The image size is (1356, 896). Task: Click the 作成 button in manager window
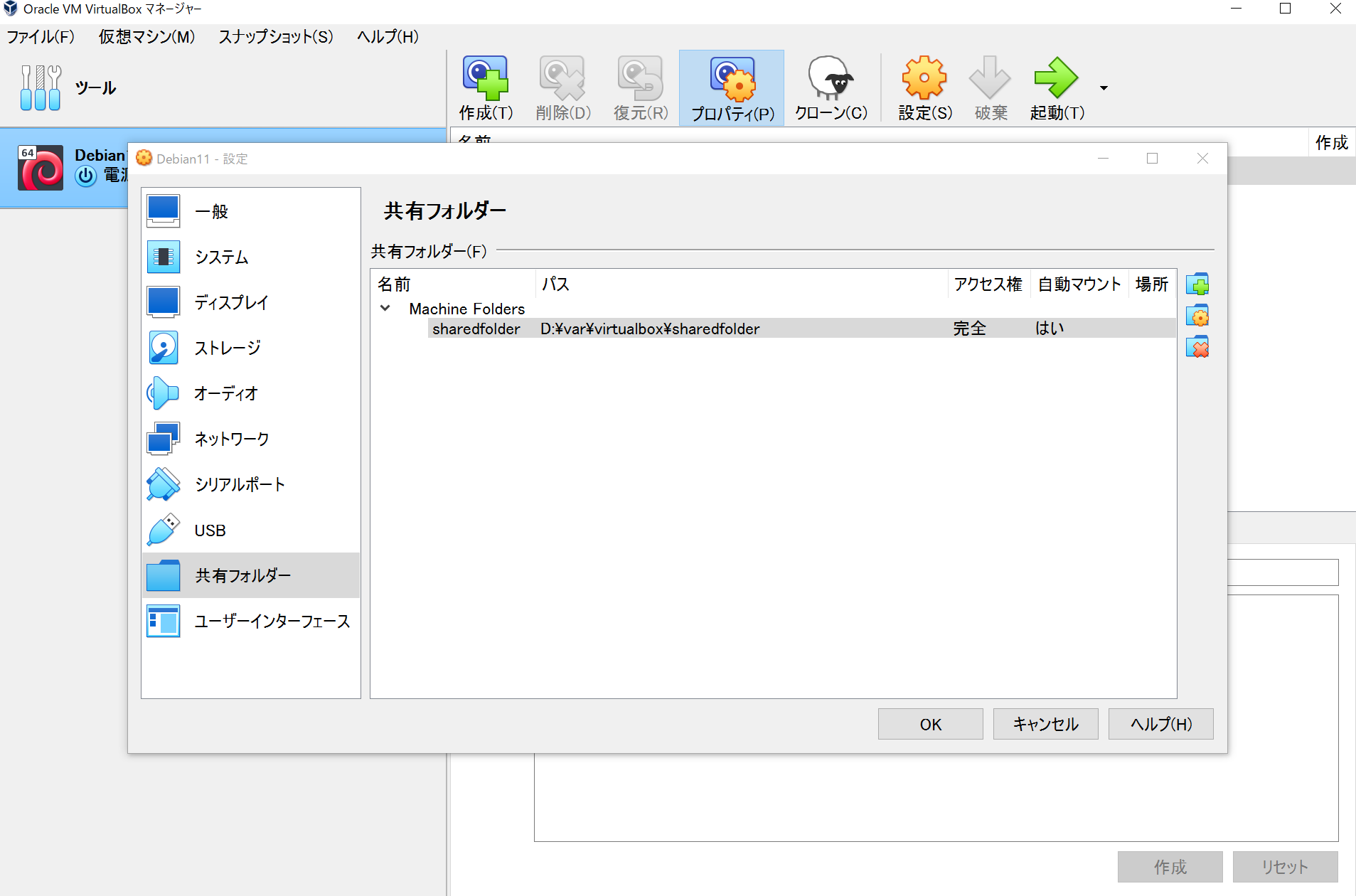1170,867
